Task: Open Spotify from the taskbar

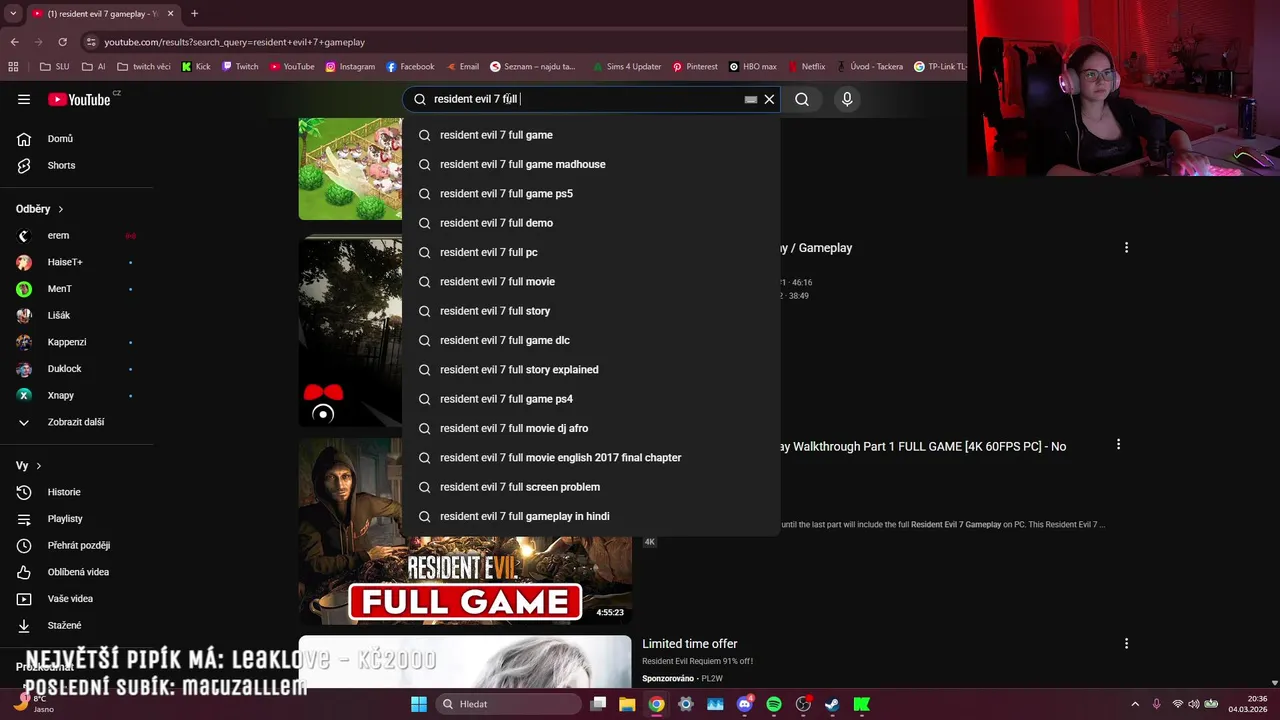Action: tap(774, 704)
